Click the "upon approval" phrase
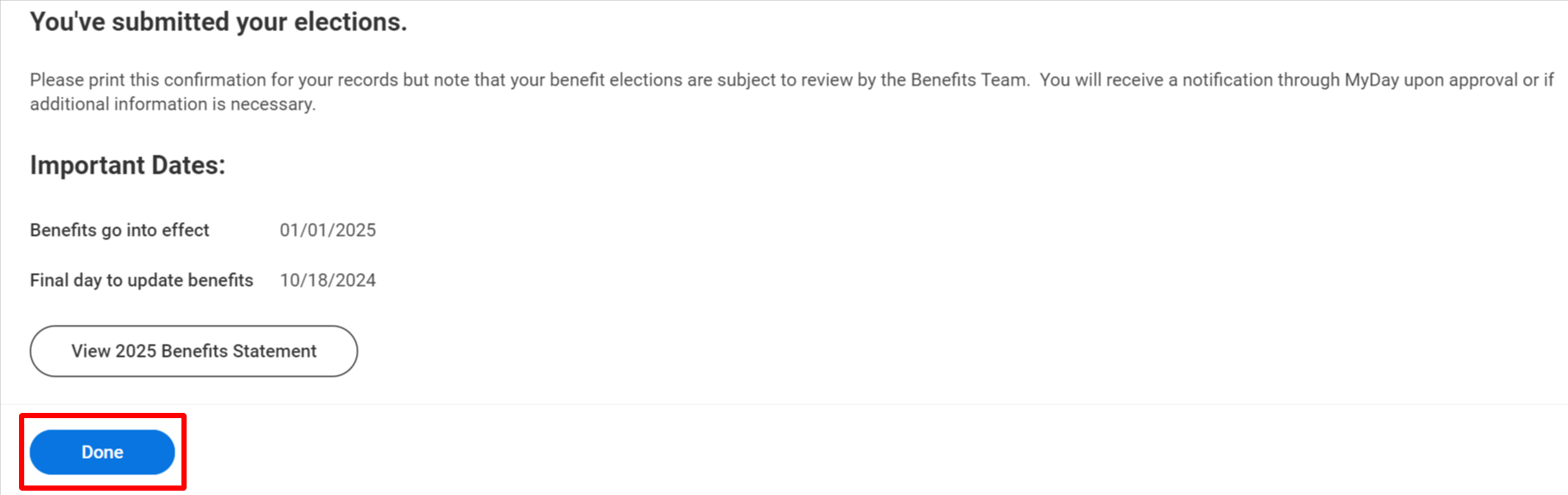This screenshot has height=495, width=1568. coord(1460,80)
